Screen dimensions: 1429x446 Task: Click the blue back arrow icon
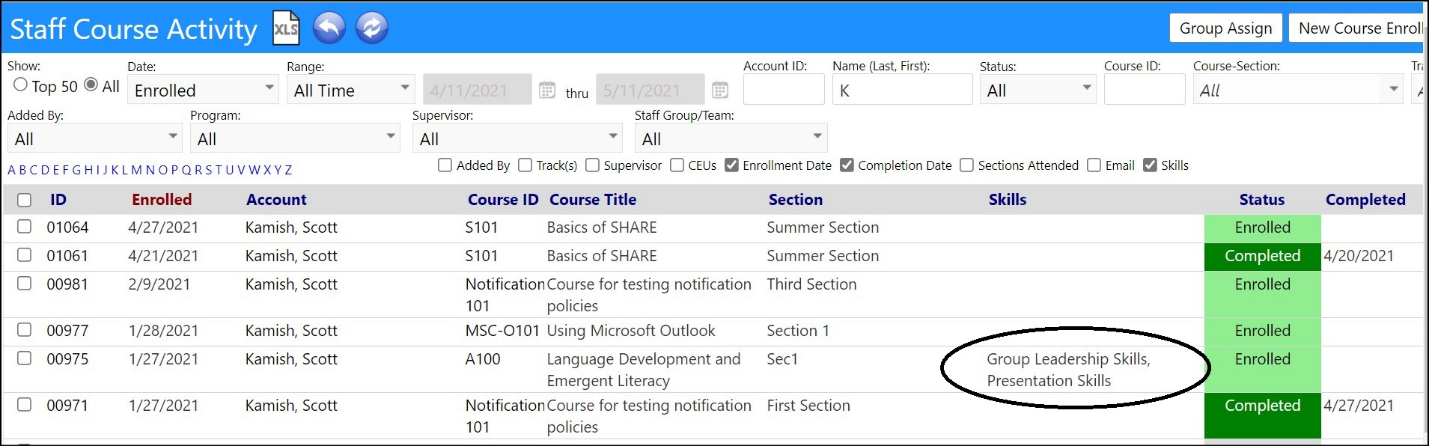(329, 28)
